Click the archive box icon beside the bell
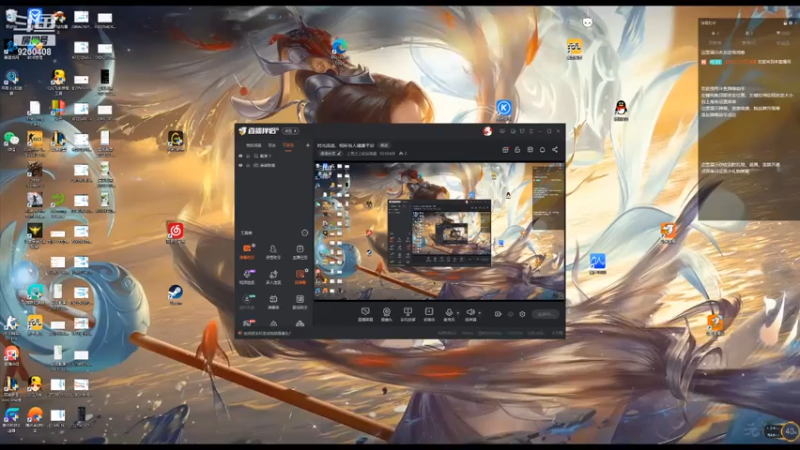Viewport: 800px width, 450px height. (x=530, y=149)
